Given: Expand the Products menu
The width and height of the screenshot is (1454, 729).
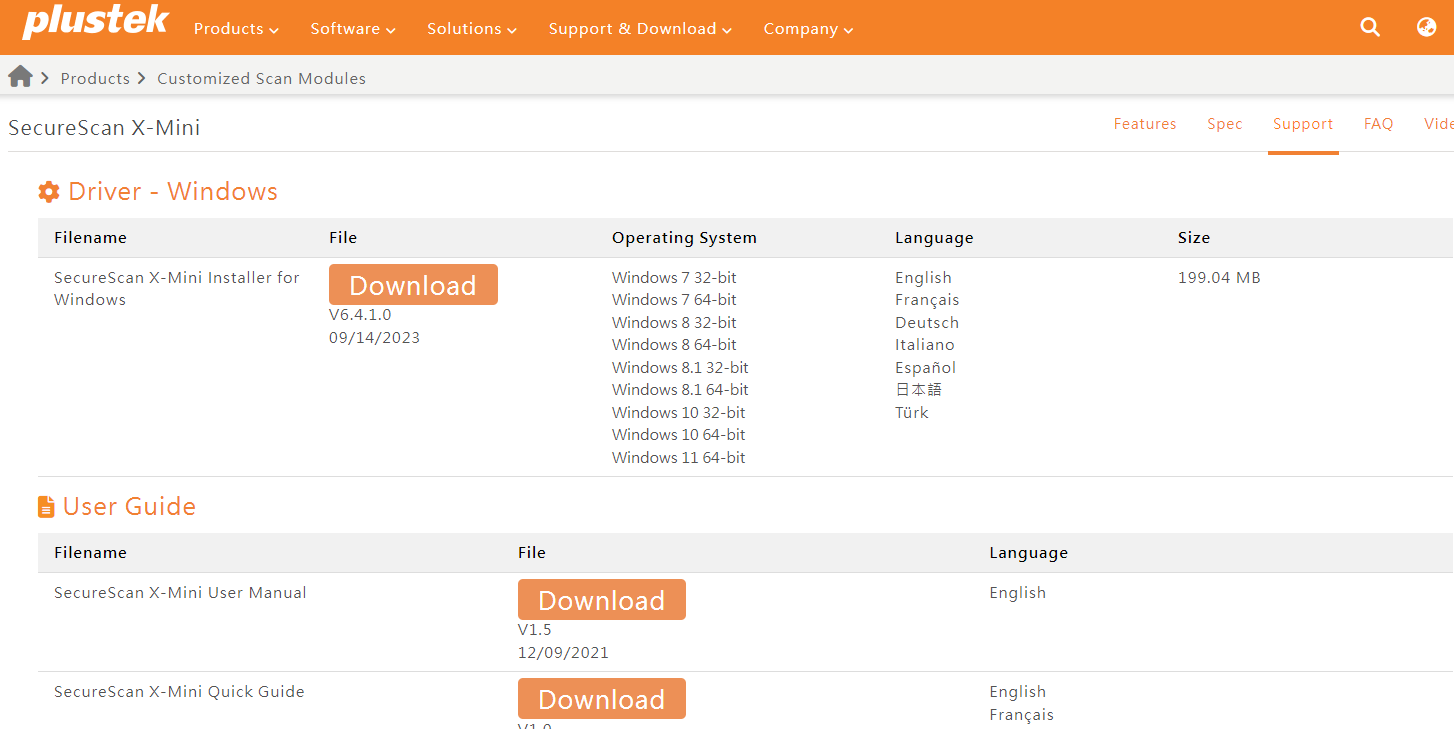Looking at the screenshot, I should point(236,29).
